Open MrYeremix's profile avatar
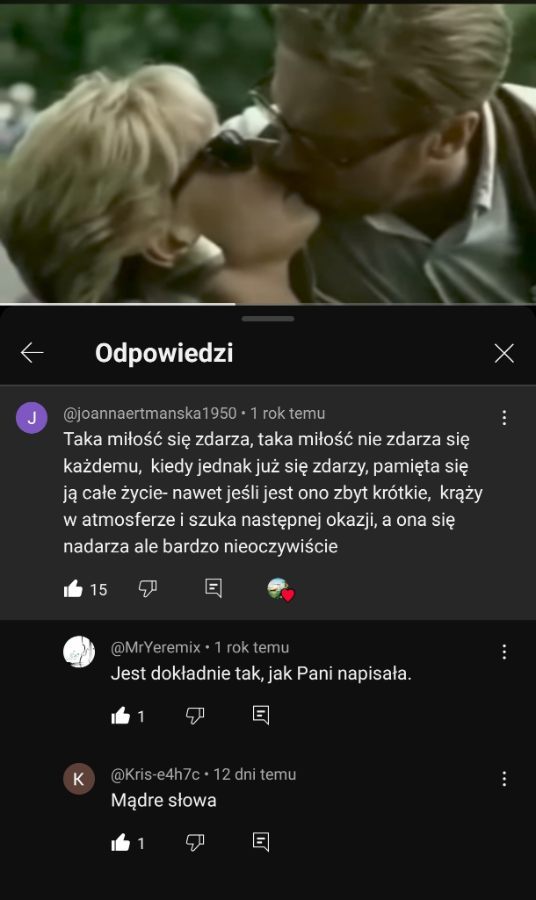This screenshot has height=900, width=536. click(x=79, y=651)
